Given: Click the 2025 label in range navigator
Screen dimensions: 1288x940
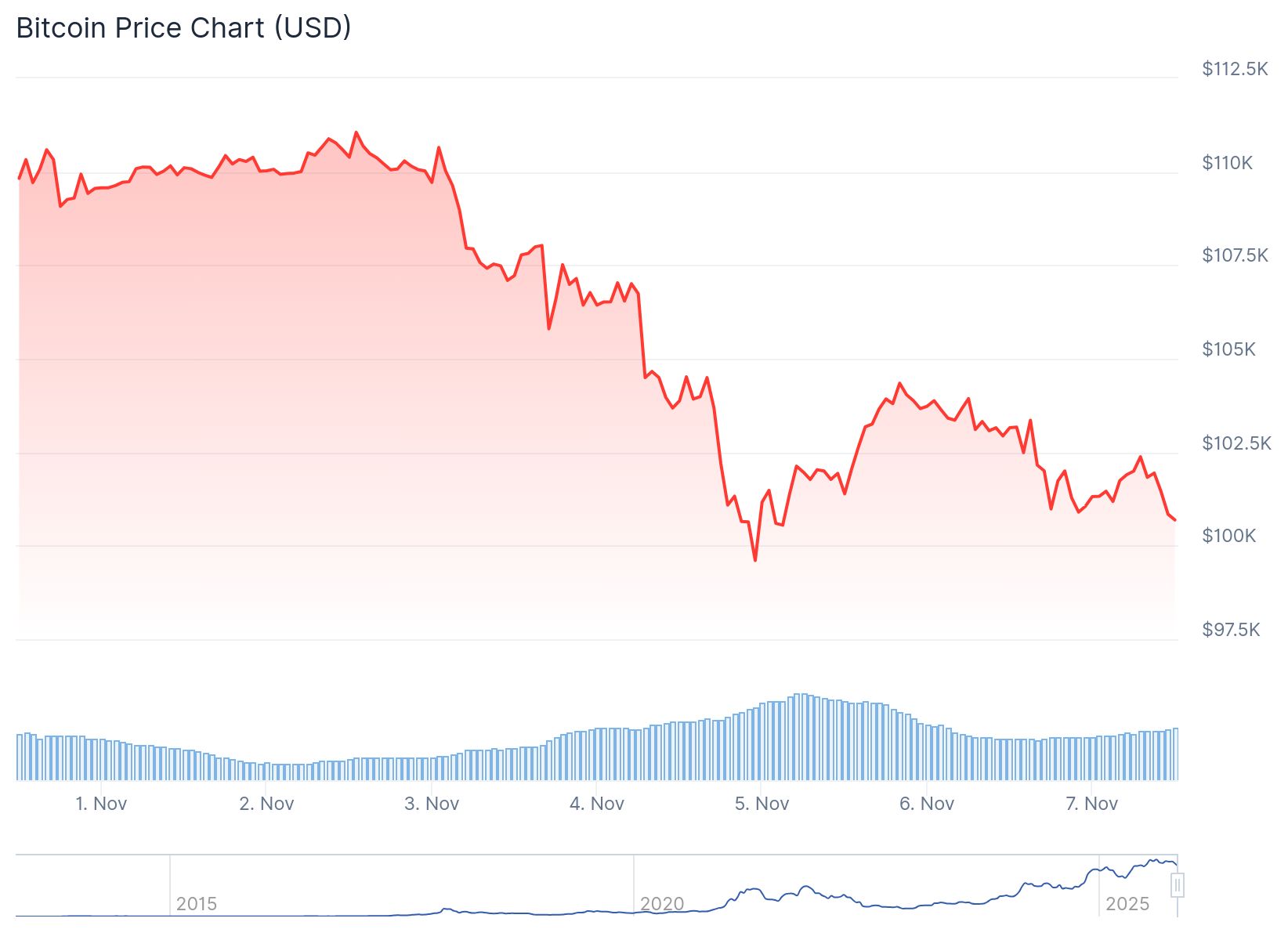Looking at the screenshot, I should click(x=1127, y=904).
